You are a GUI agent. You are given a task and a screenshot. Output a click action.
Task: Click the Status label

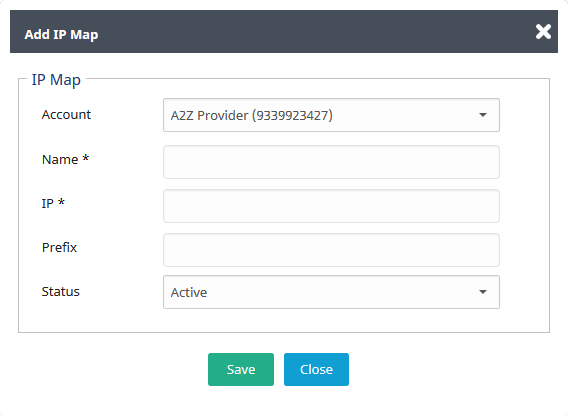(60, 291)
